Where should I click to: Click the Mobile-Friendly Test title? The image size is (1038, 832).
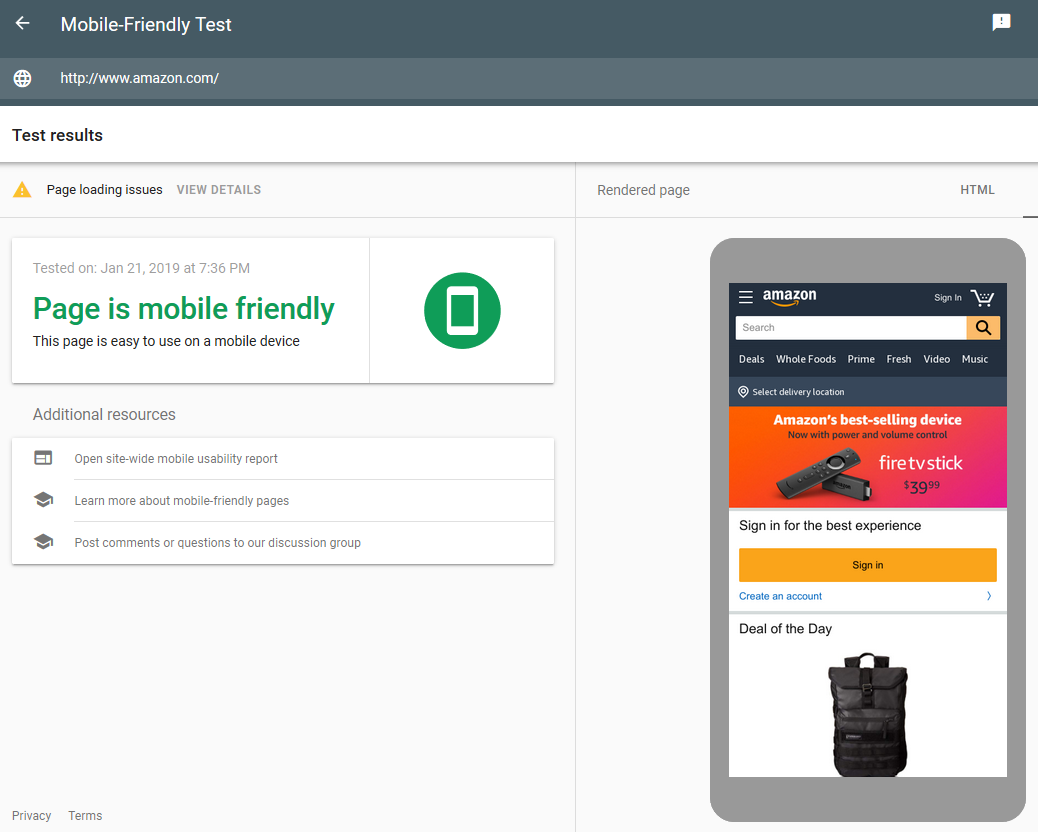146,24
